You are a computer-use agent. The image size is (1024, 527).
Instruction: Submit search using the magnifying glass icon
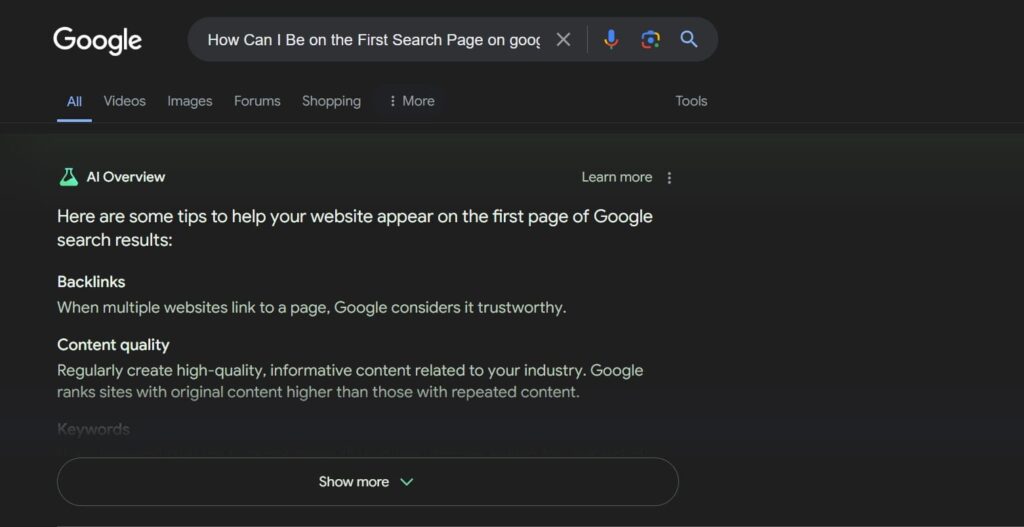(689, 40)
